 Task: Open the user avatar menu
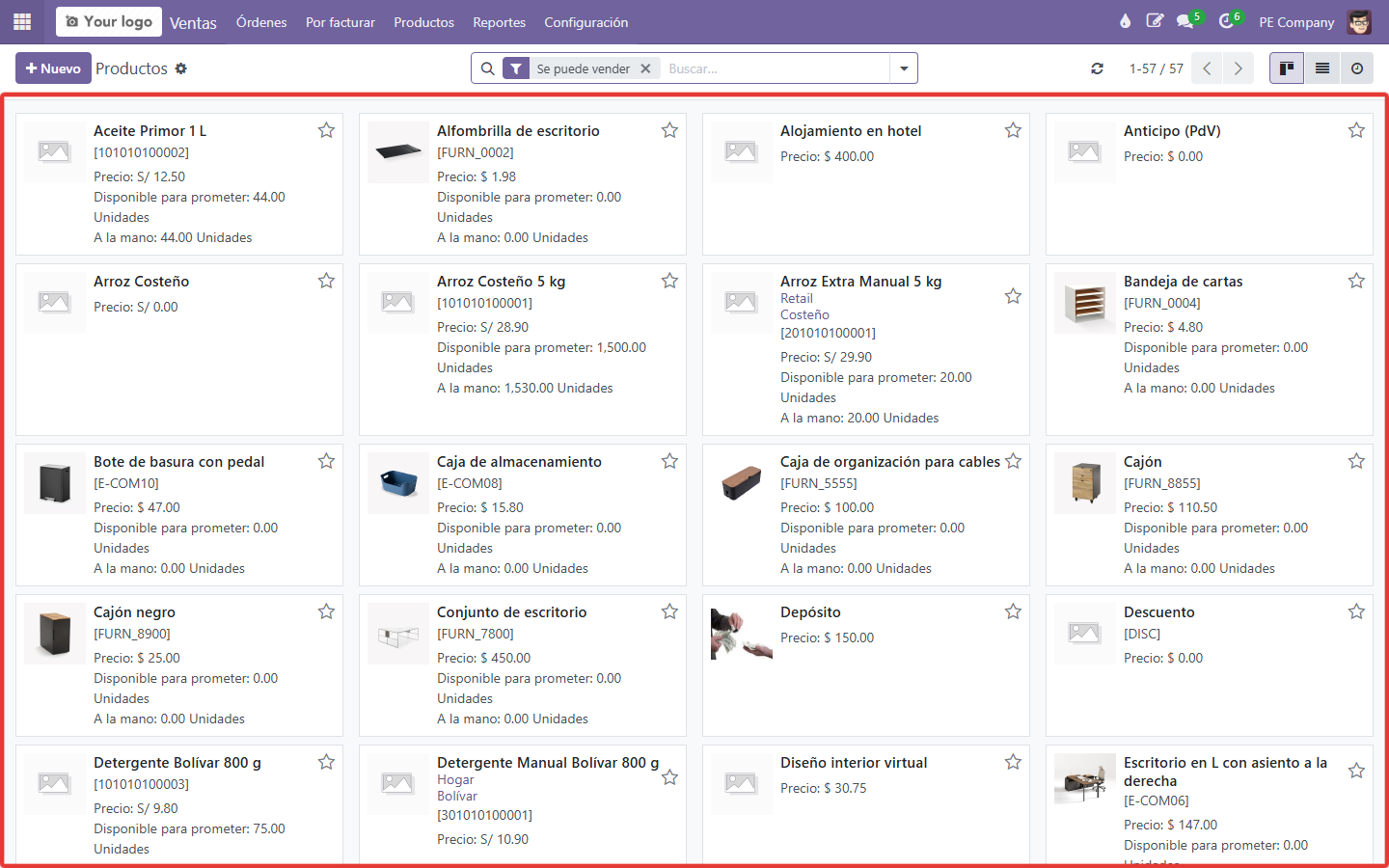point(1359,21)
